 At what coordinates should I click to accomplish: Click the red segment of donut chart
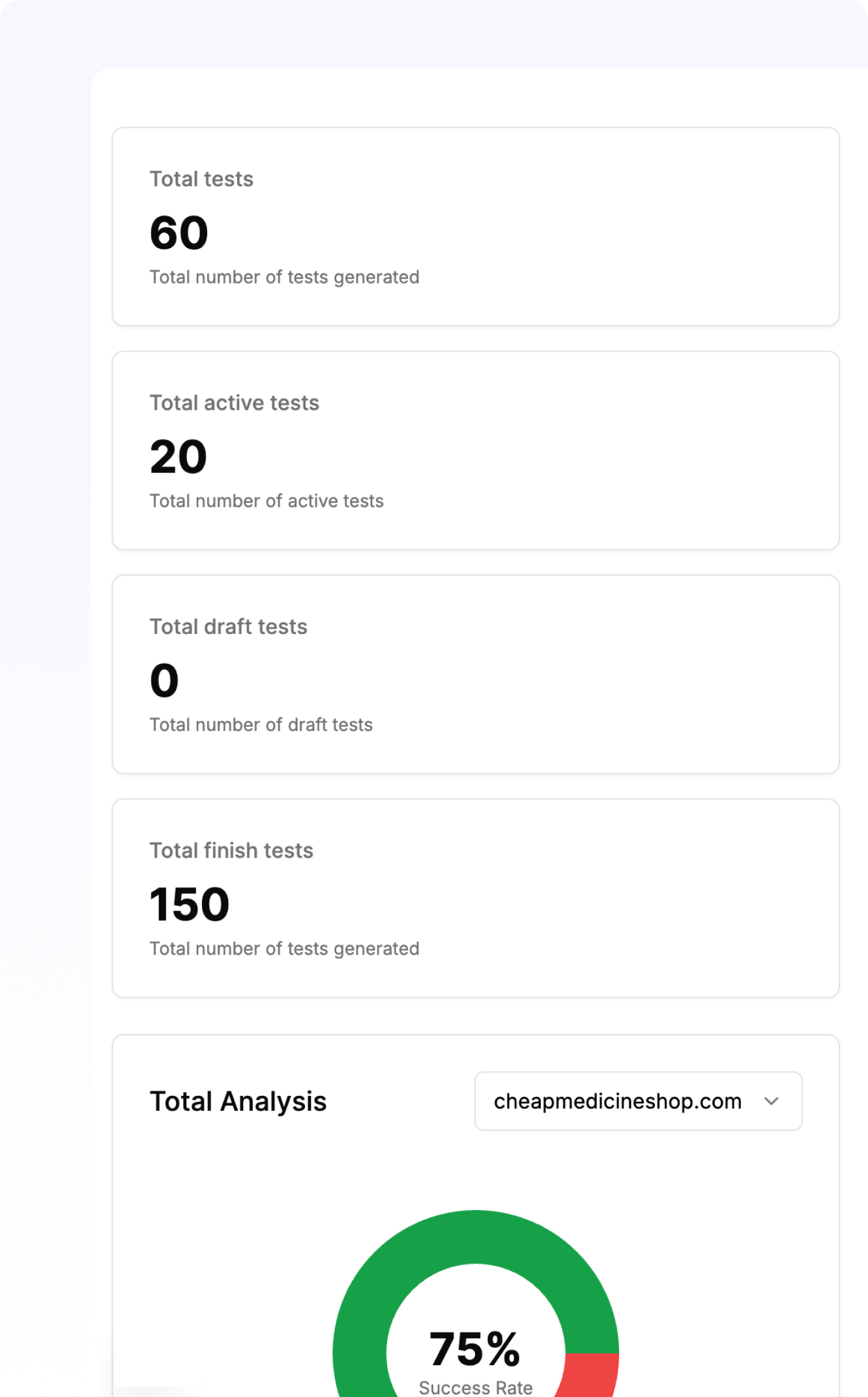tap(590, 1374)
